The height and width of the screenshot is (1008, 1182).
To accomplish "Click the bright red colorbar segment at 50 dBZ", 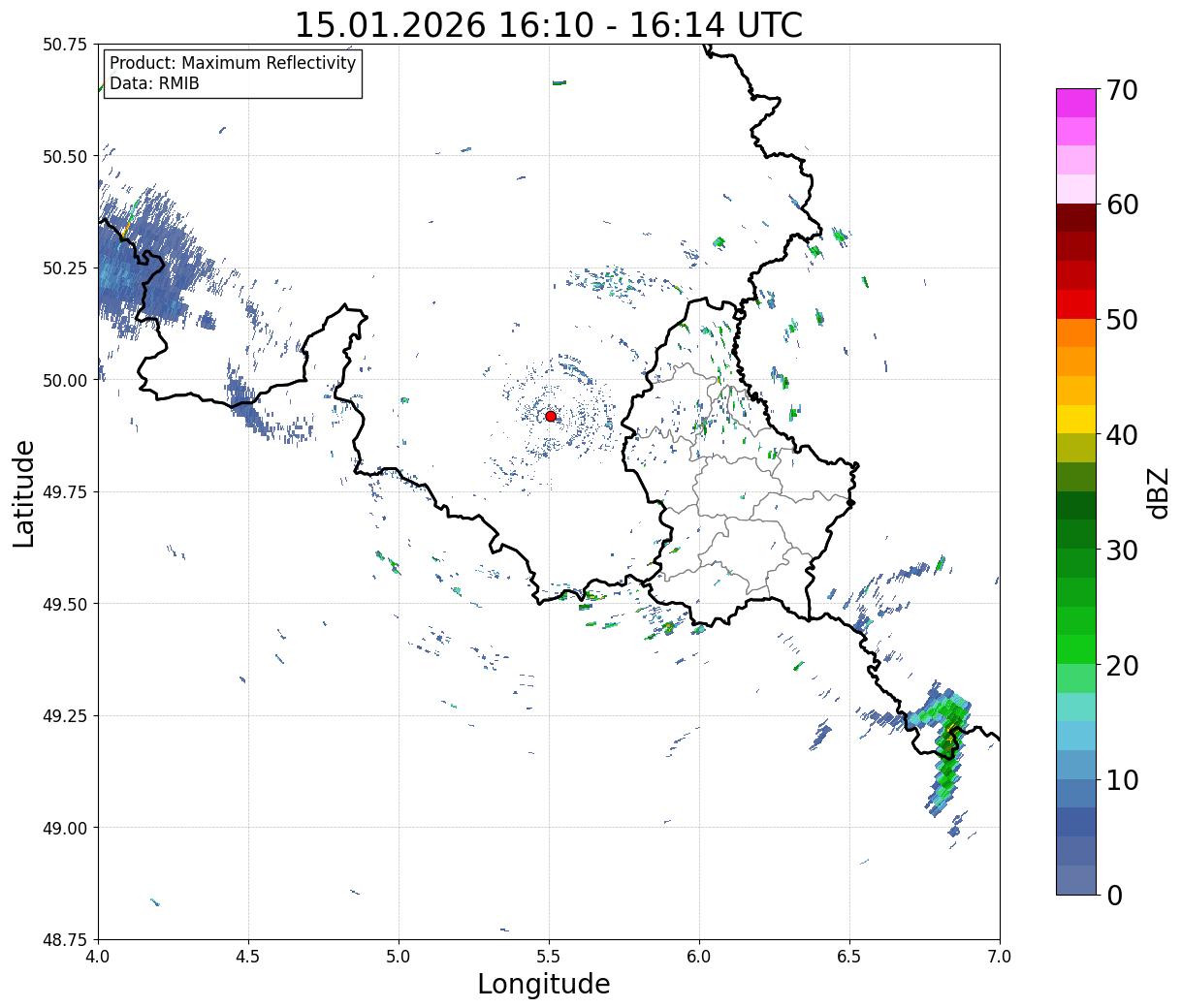I will 1076,304.
